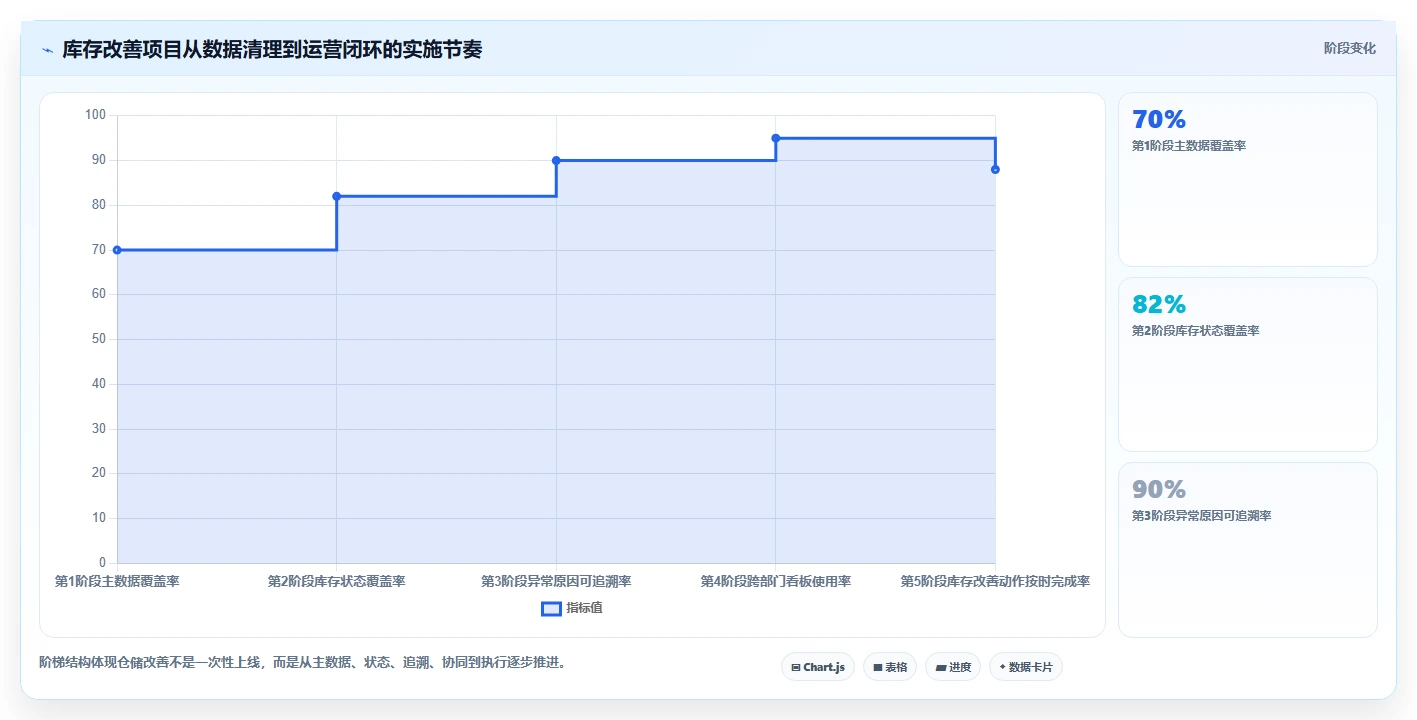Open the 90% 第3阶段异常原因可追溯率 card
Screen dimensions: 1417x720
coord(1247,549)
